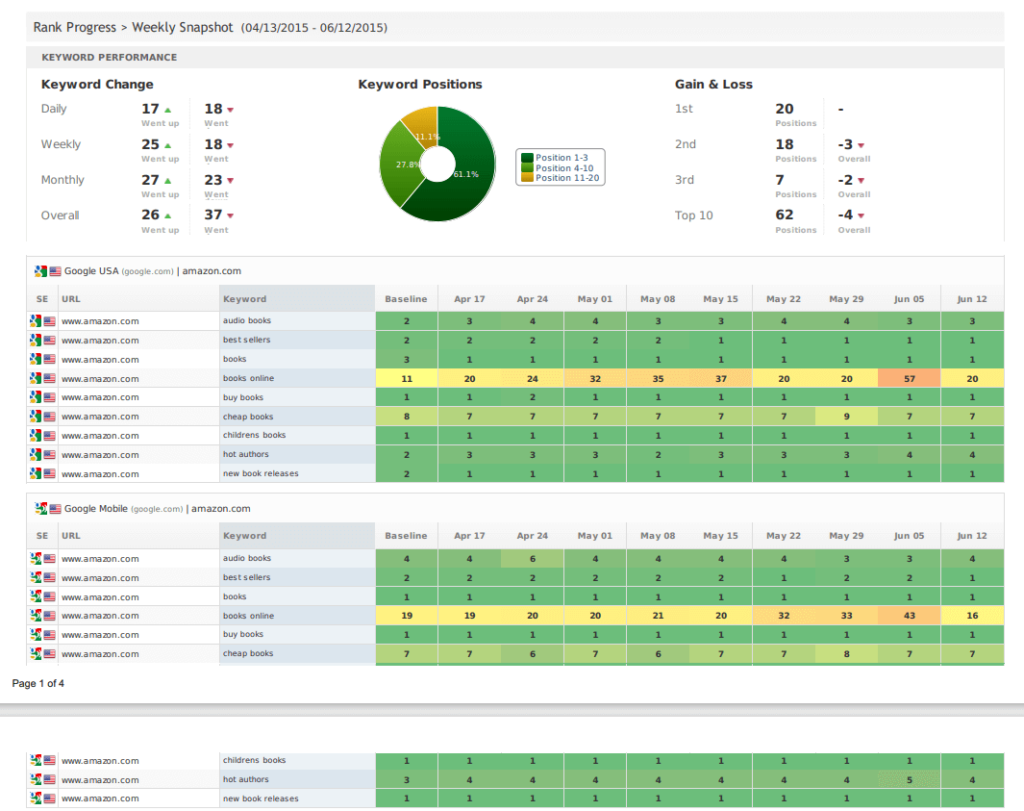Click the red down arrow beside Weekly 18
Viewport: 1024px width, 811px height.
[231, 145]
